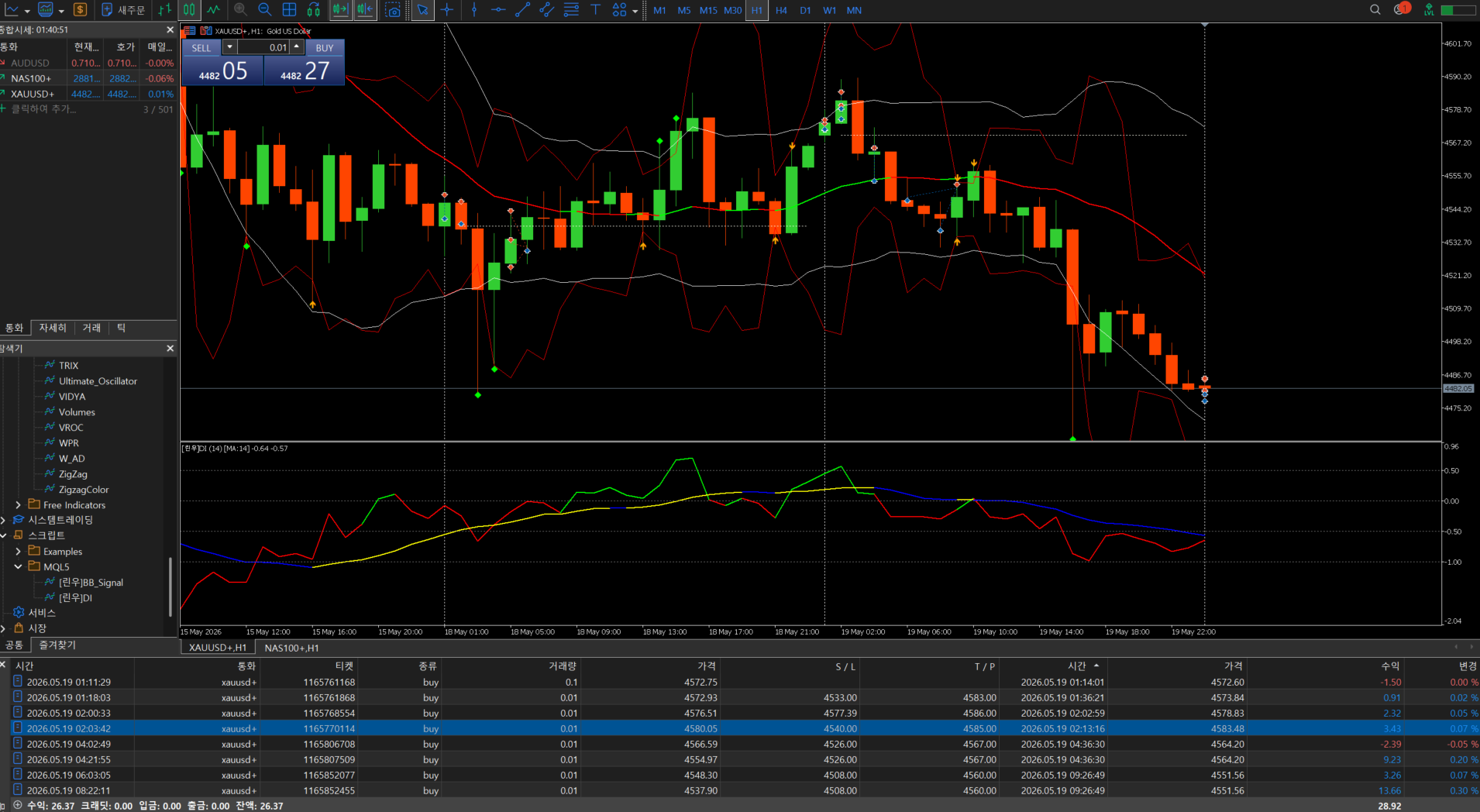Viewport: 1480px width, 812px height.
Task: Click the SELL button
Action: click(201, 47)
